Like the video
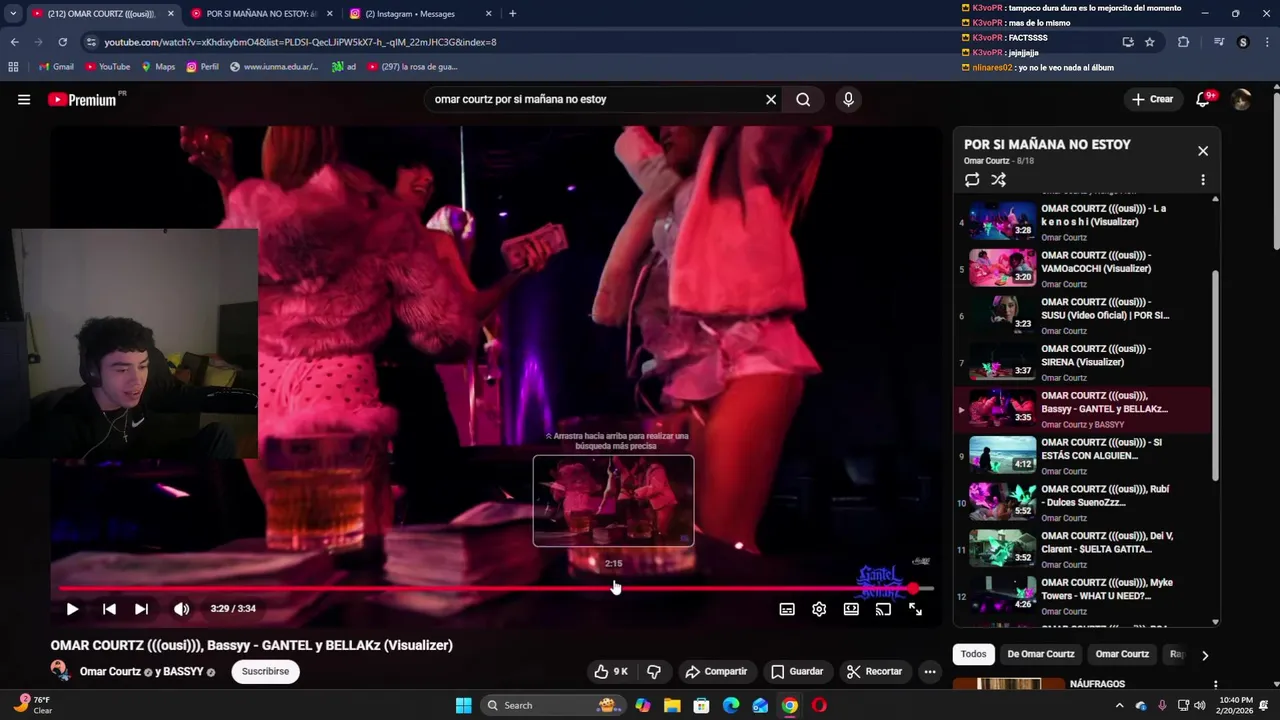The image size is (1280, 720). (x=610, y=672)
